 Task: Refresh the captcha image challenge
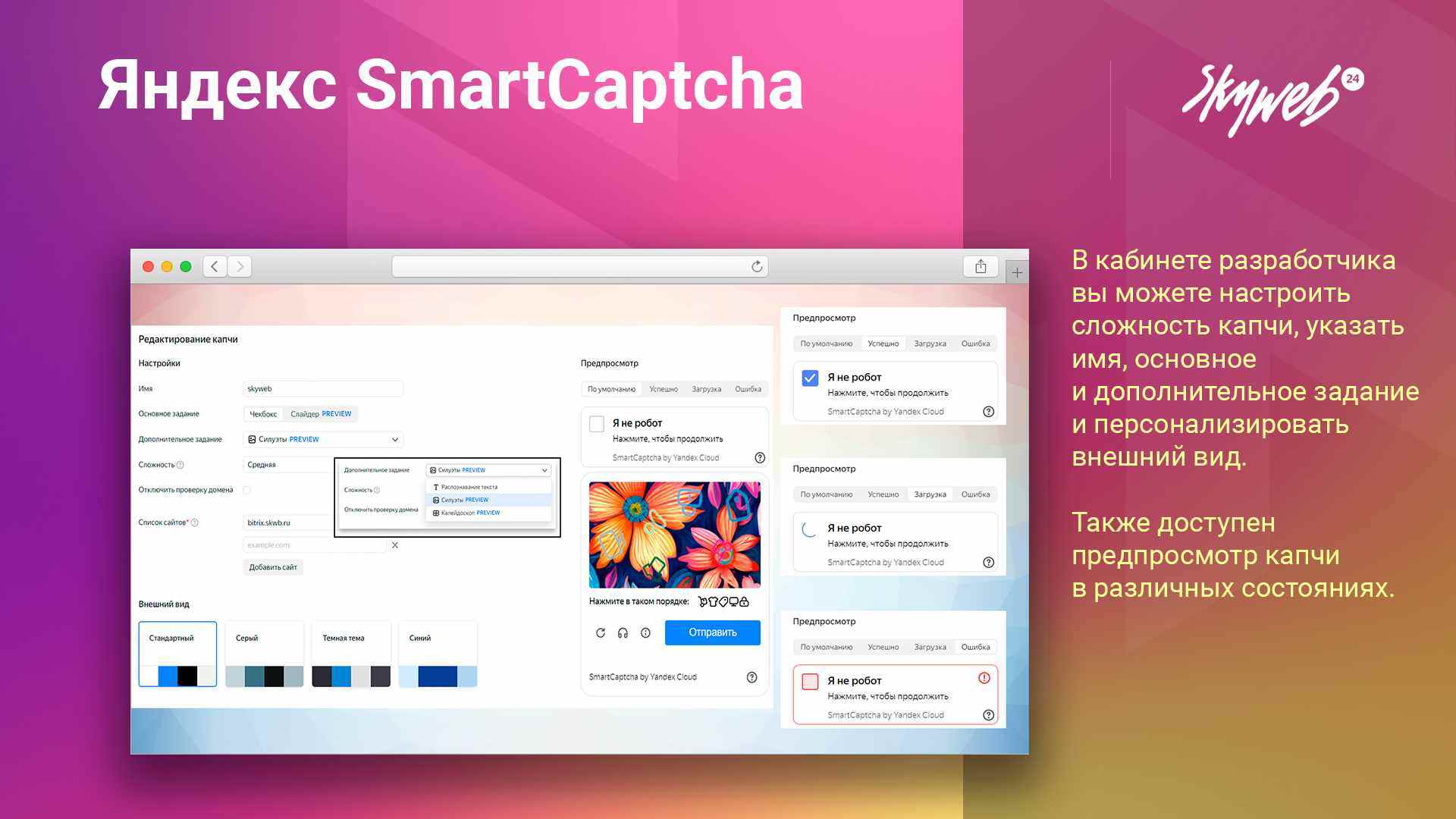[x=601, y=632]
